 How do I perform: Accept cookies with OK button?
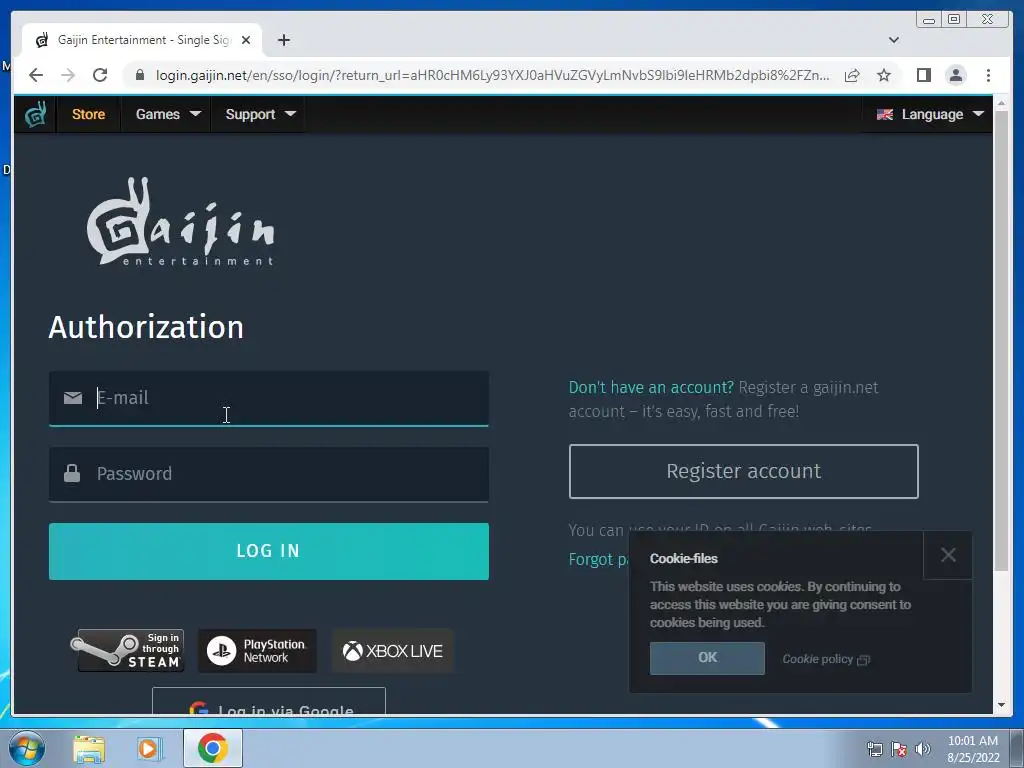707,658
